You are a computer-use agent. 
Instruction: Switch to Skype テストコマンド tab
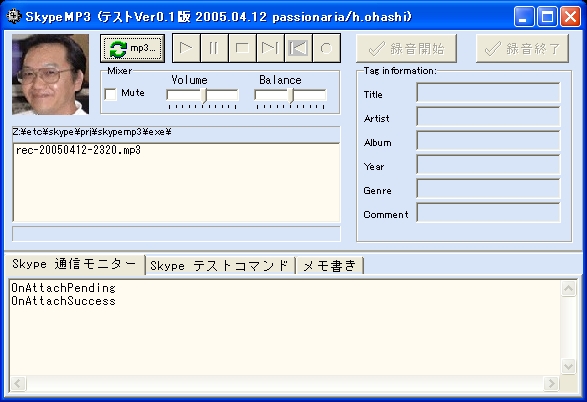click(x=220, y=266)
